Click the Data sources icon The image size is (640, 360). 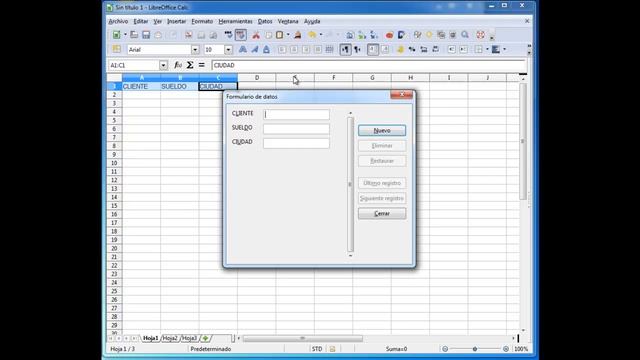(453, 35)
